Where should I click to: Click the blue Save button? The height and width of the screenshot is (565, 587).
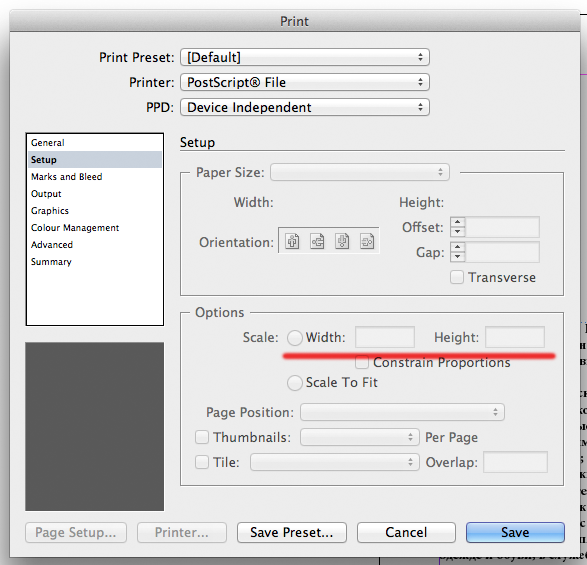[x=515, y=532]
